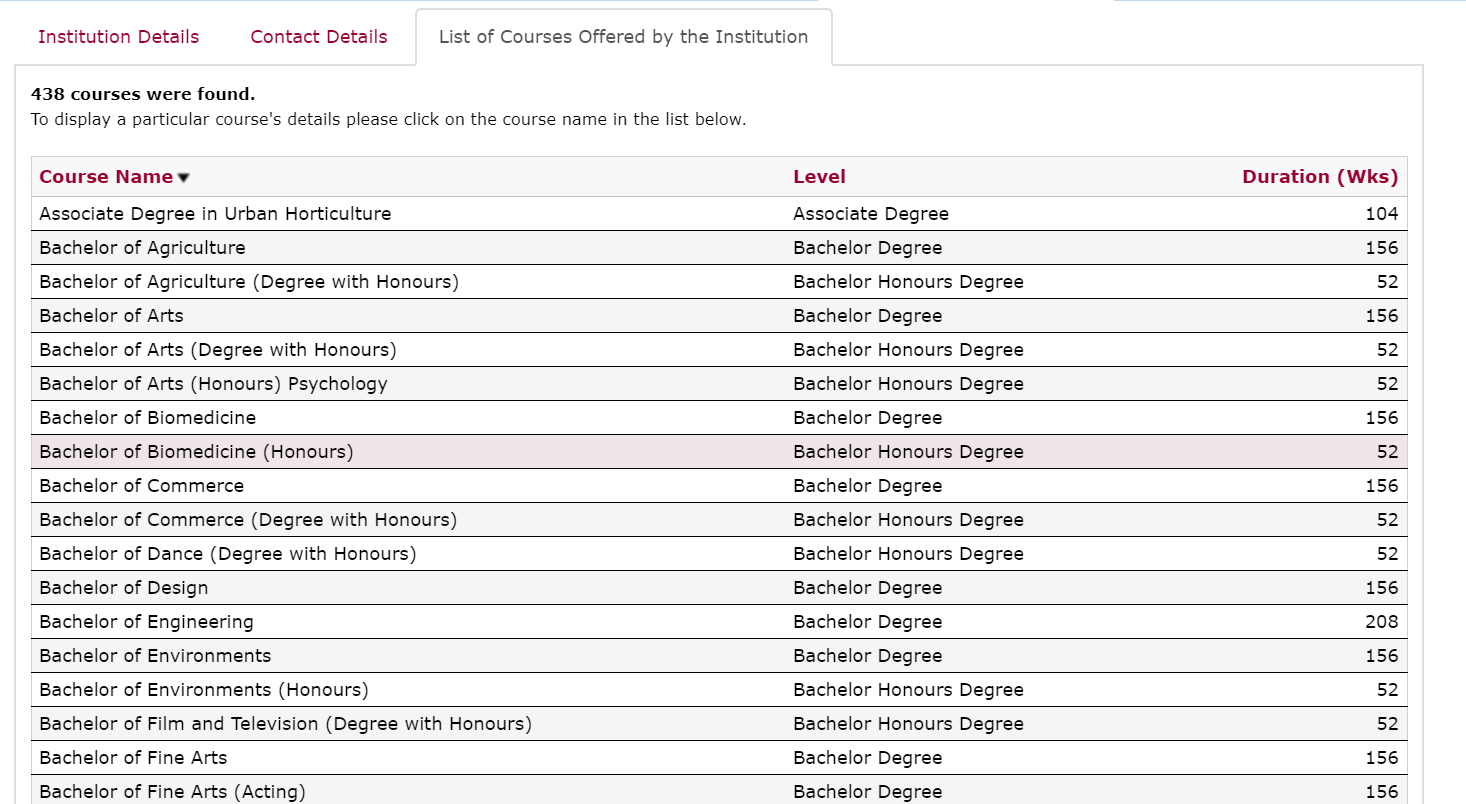Image resolution: width=1466 pixels, height=804 pixels.
Task: Open the Bachelor of Agriculture course
Action: point(142,248)
